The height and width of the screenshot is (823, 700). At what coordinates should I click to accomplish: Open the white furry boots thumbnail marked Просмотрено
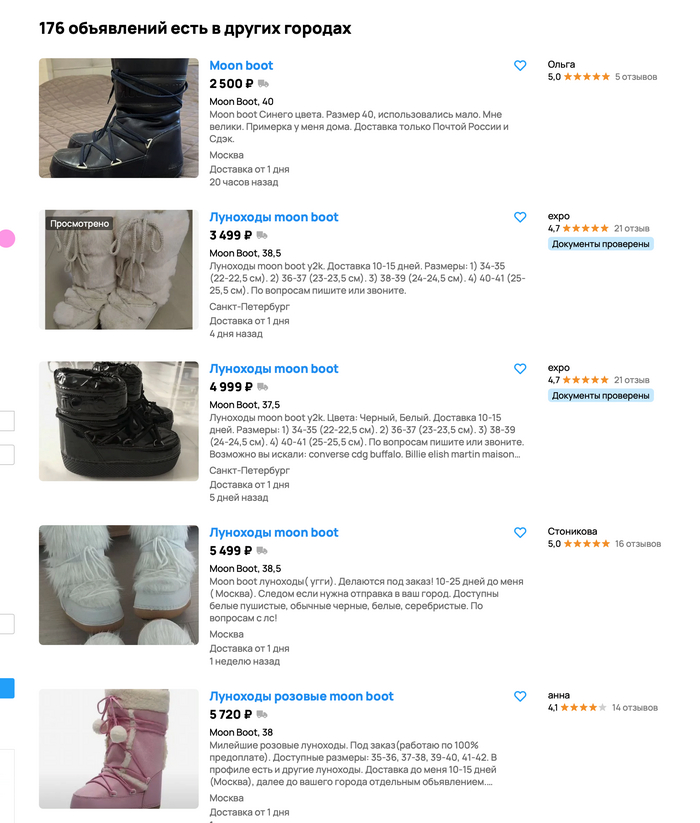click(x=119, y=270)
